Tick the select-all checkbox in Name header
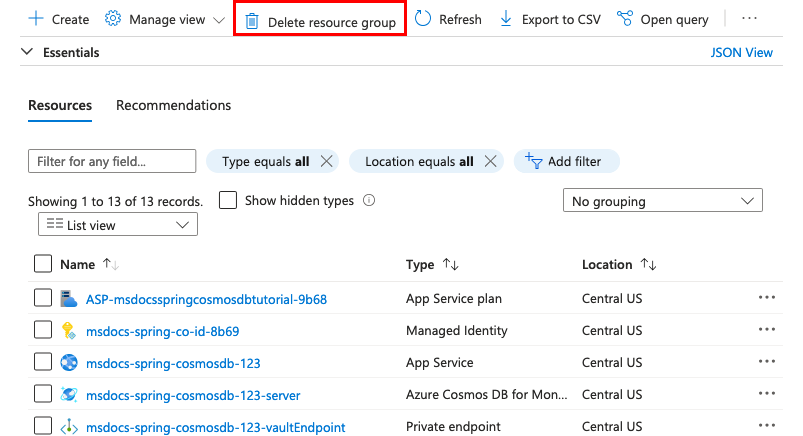 [43, 264]
